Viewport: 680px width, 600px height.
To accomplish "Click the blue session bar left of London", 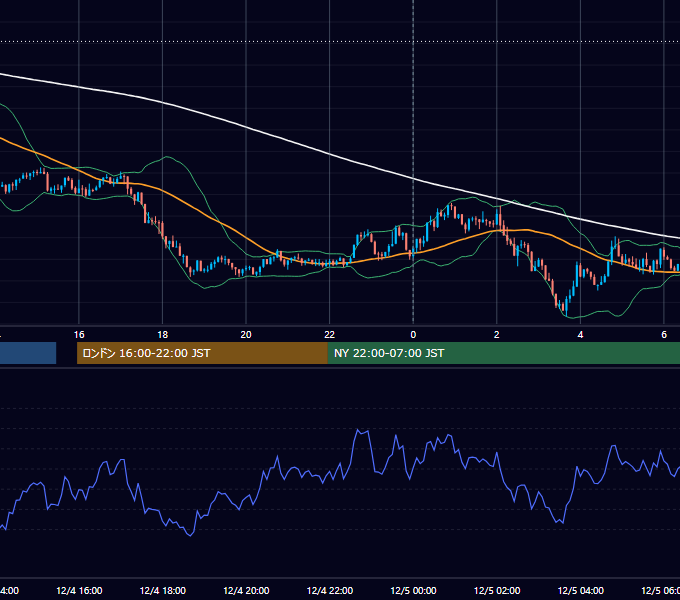I will click(x=28, y=353).
